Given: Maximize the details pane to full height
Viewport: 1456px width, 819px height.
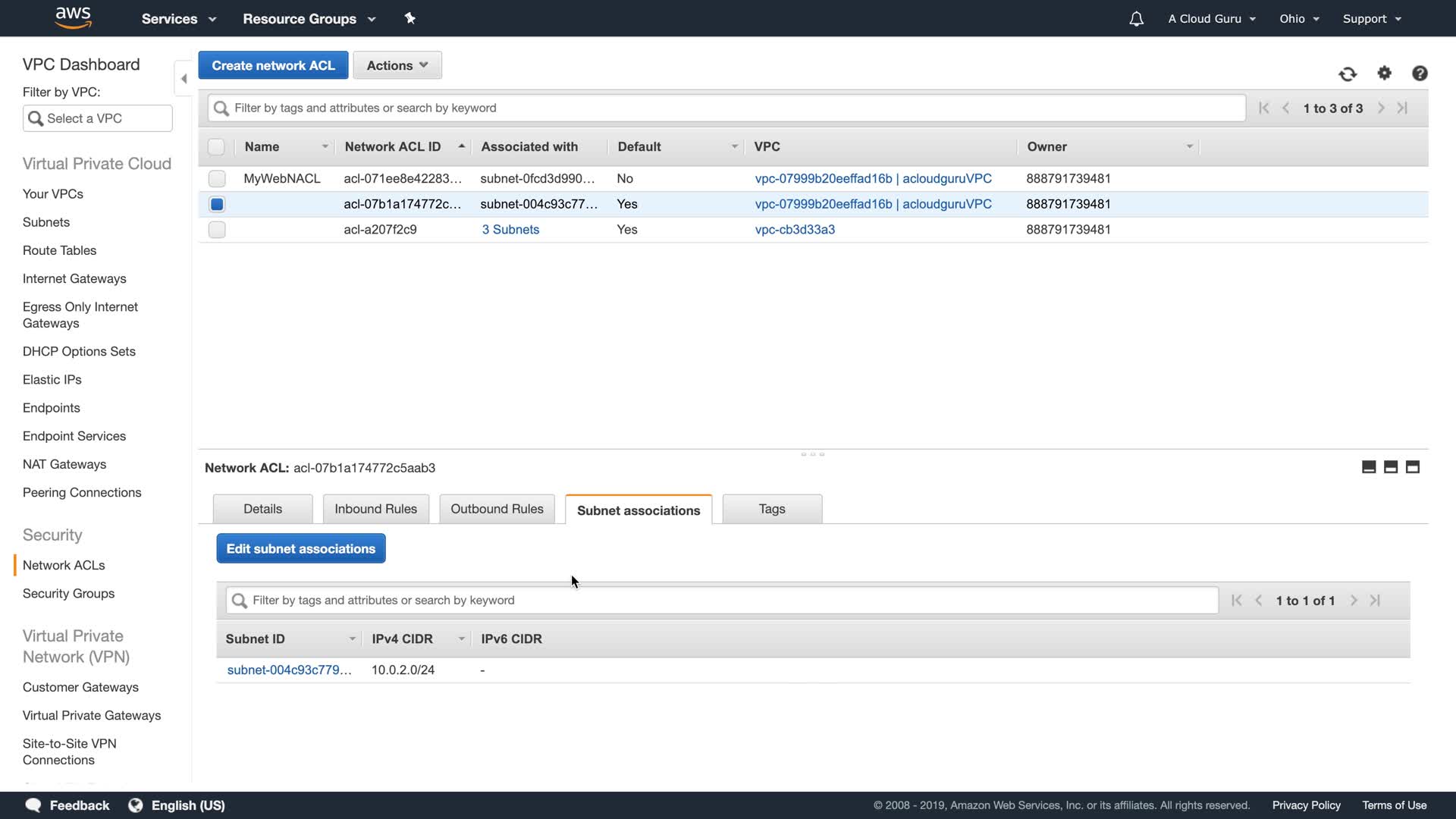Looking at the screenshot, I should pos(1412,467).
